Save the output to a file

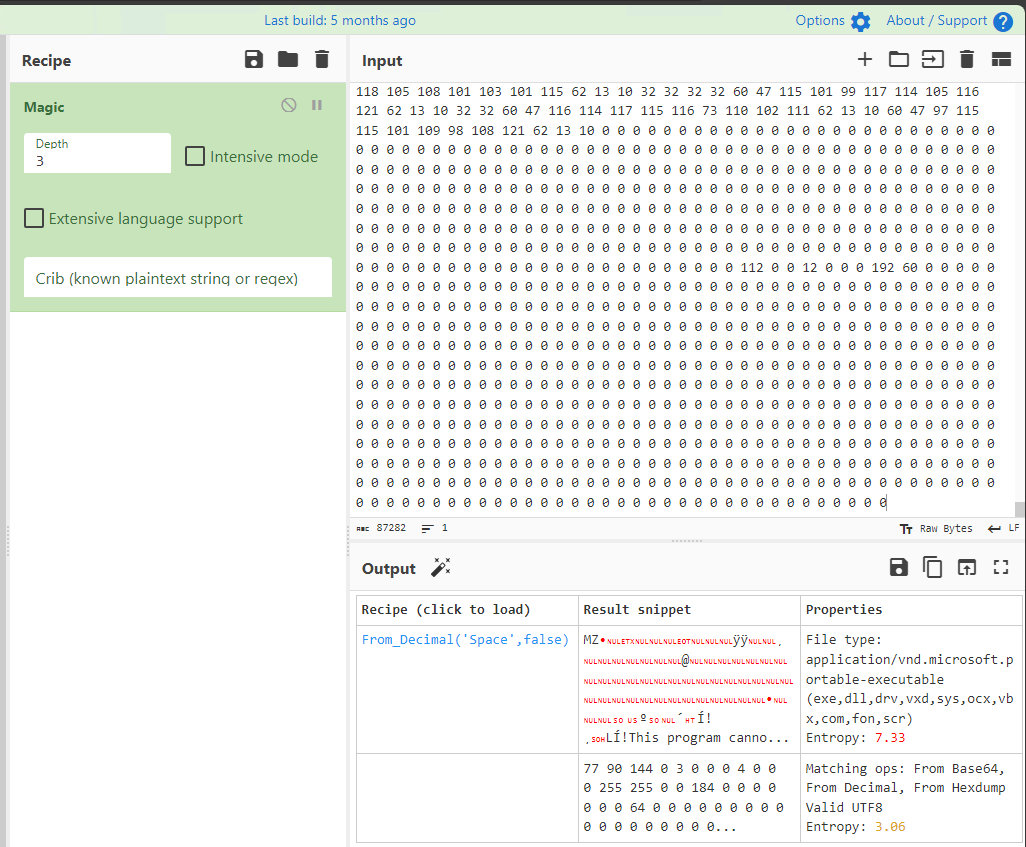point(898,567)
